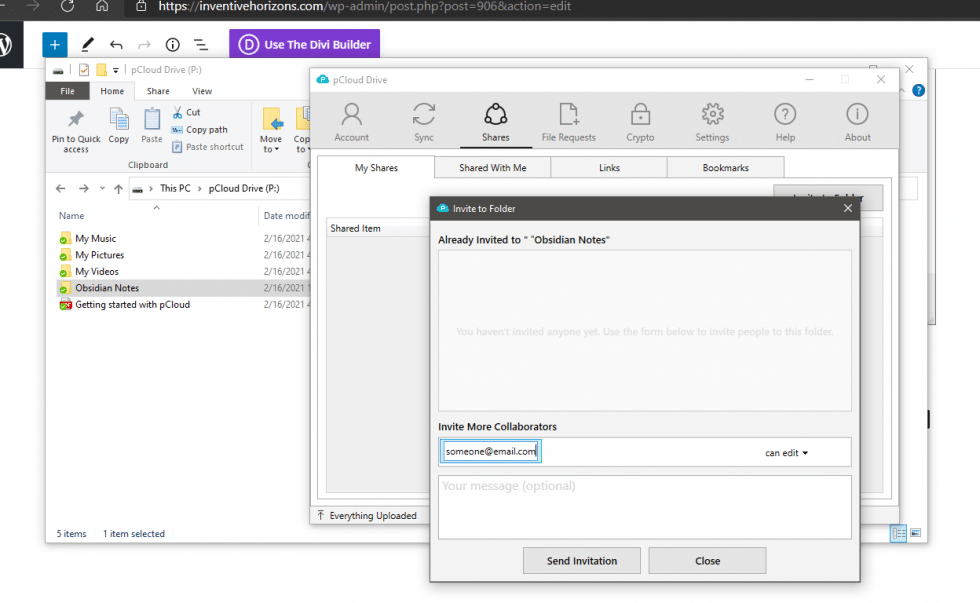Open the WordPress document info details

pyautogui.click(x=172, y=44)
